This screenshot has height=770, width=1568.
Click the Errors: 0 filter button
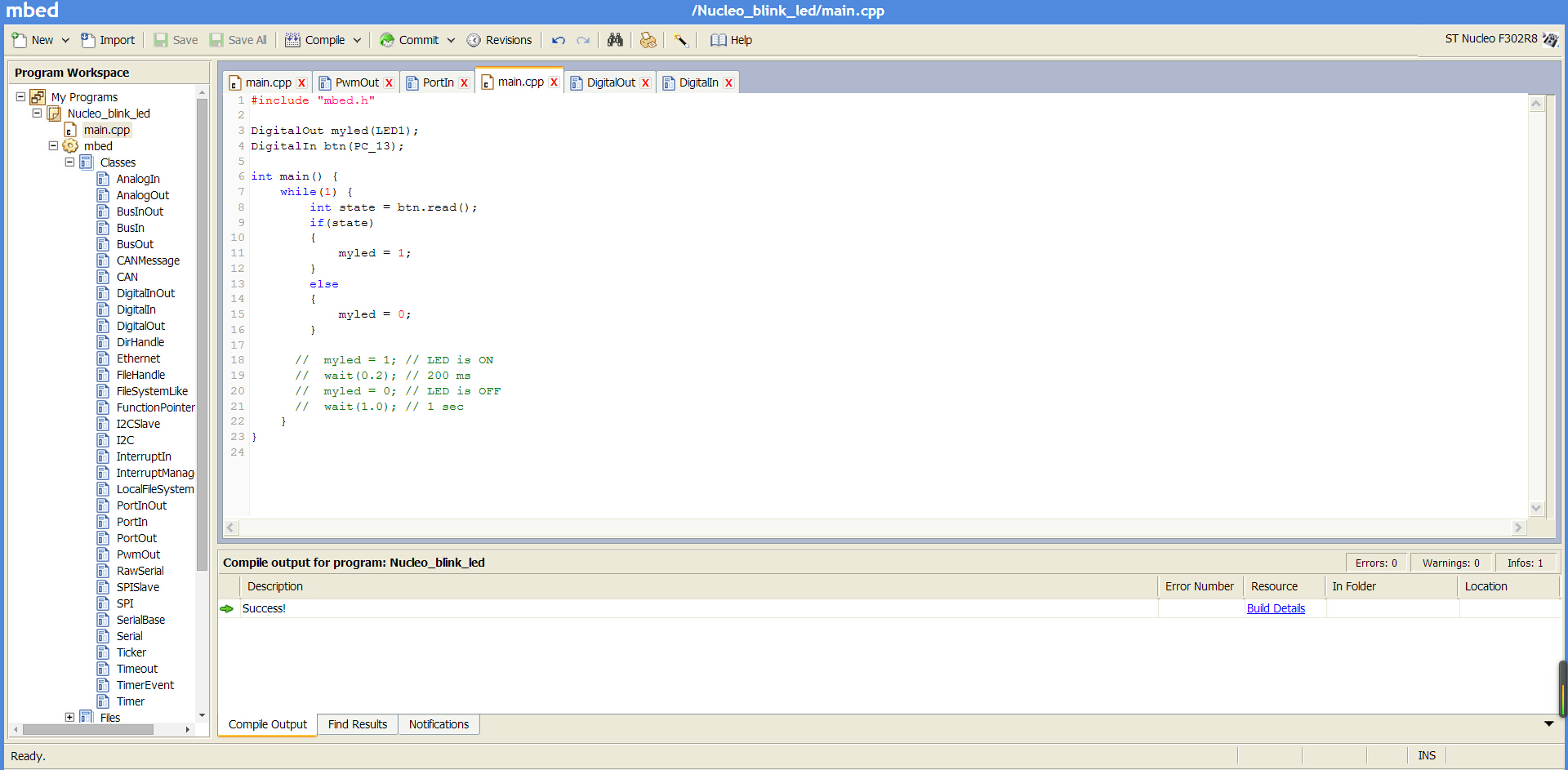coord(1376,563)
